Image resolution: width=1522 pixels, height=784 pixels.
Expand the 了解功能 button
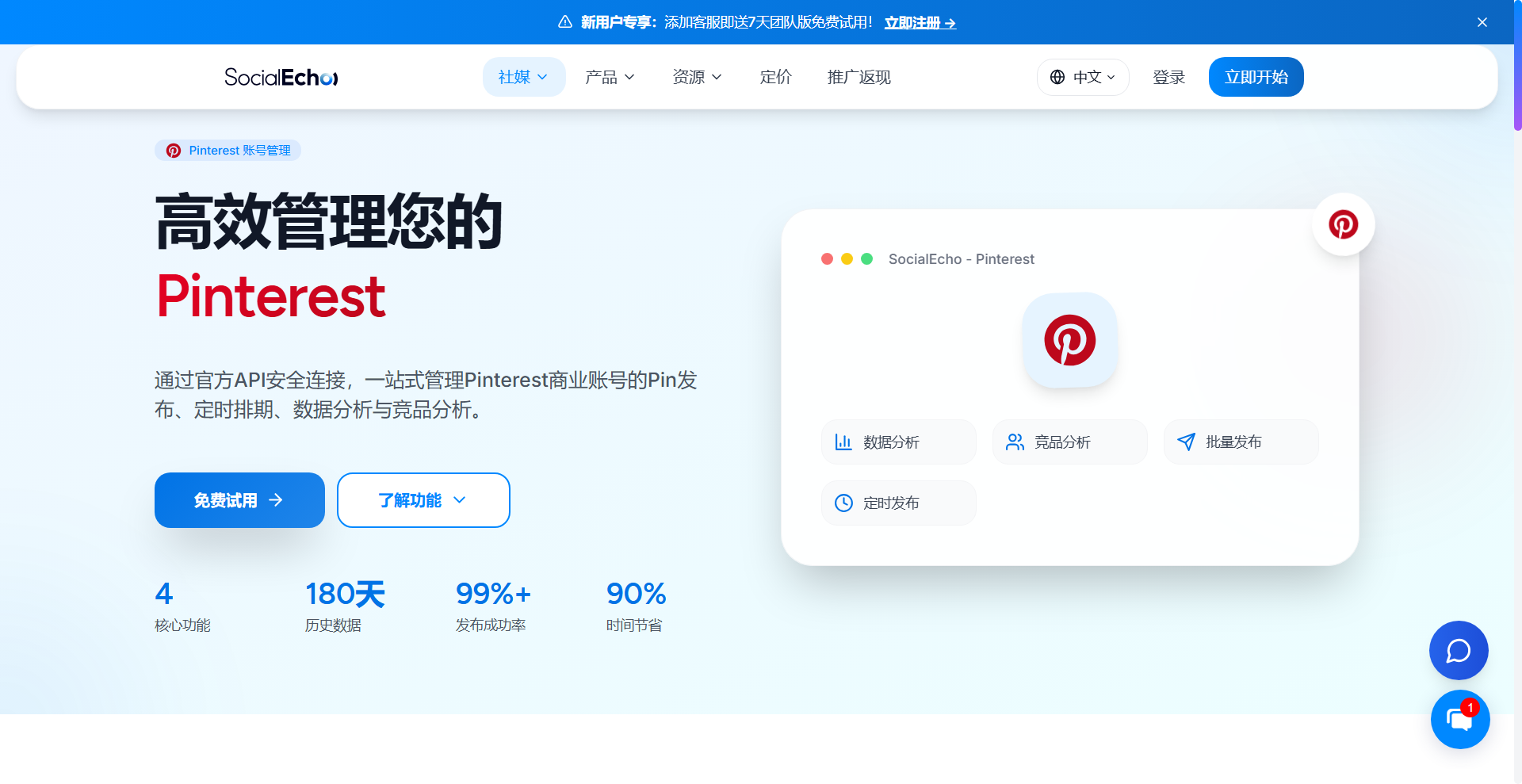[x=423, y=500]
